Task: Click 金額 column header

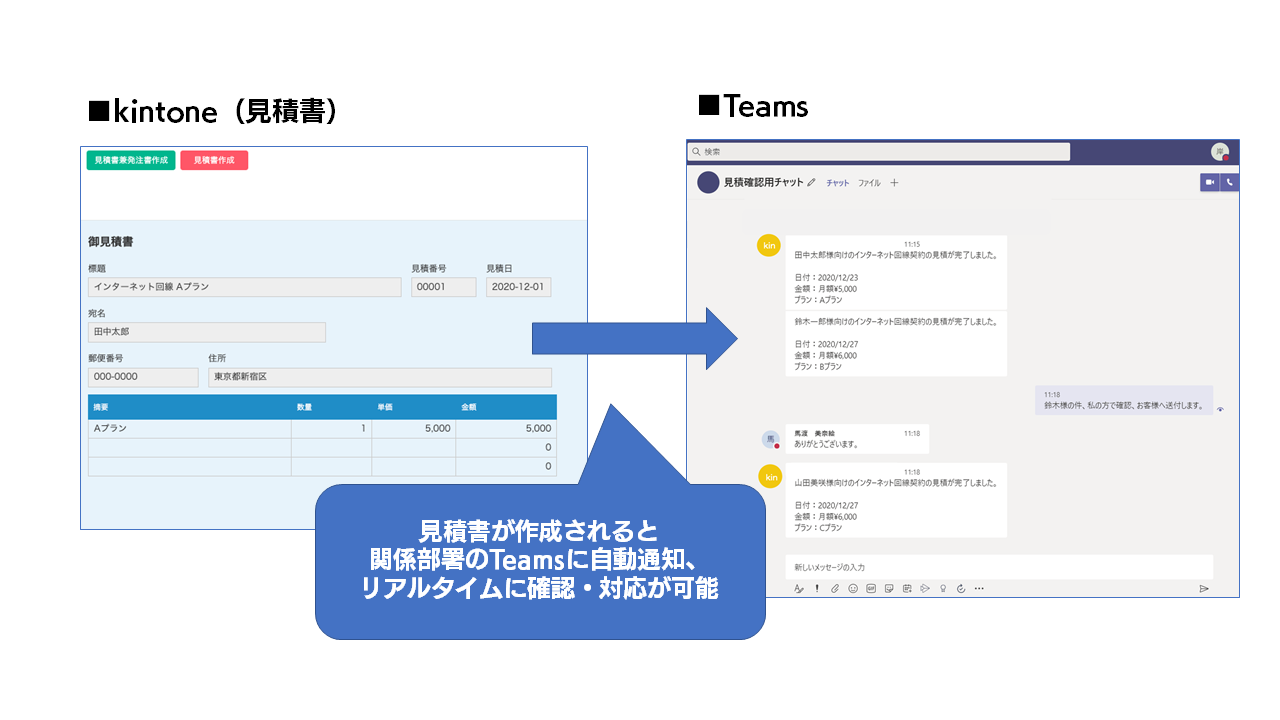Action: pos(506,407)
